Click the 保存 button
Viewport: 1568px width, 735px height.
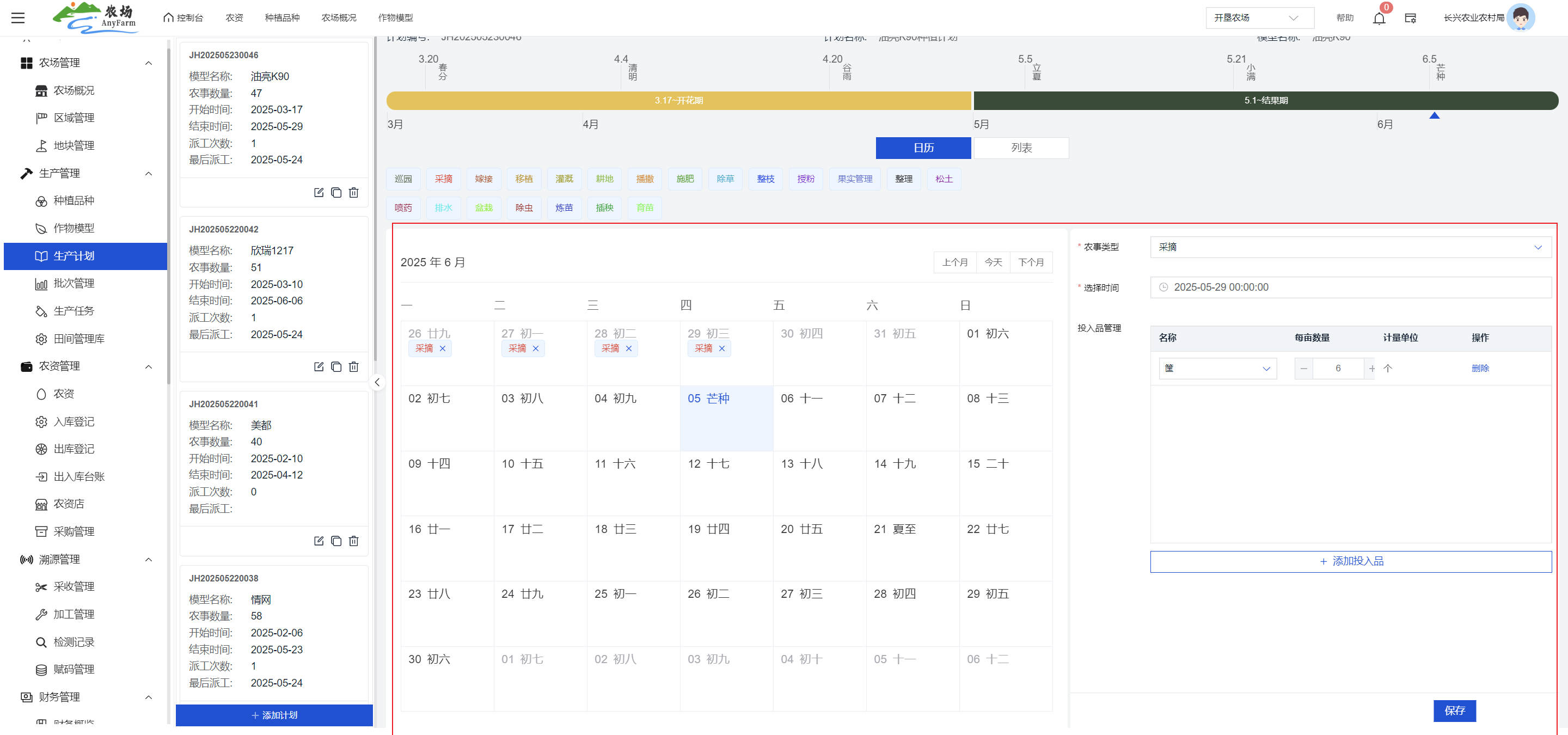click(x=1454, y=710)
